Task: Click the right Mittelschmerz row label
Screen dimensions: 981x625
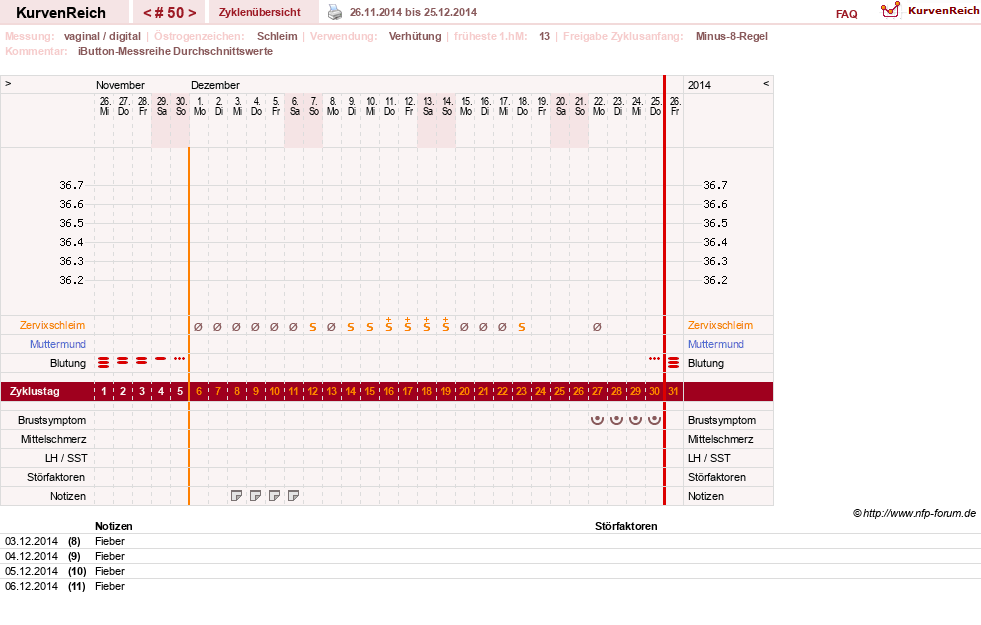Action: 720,439
